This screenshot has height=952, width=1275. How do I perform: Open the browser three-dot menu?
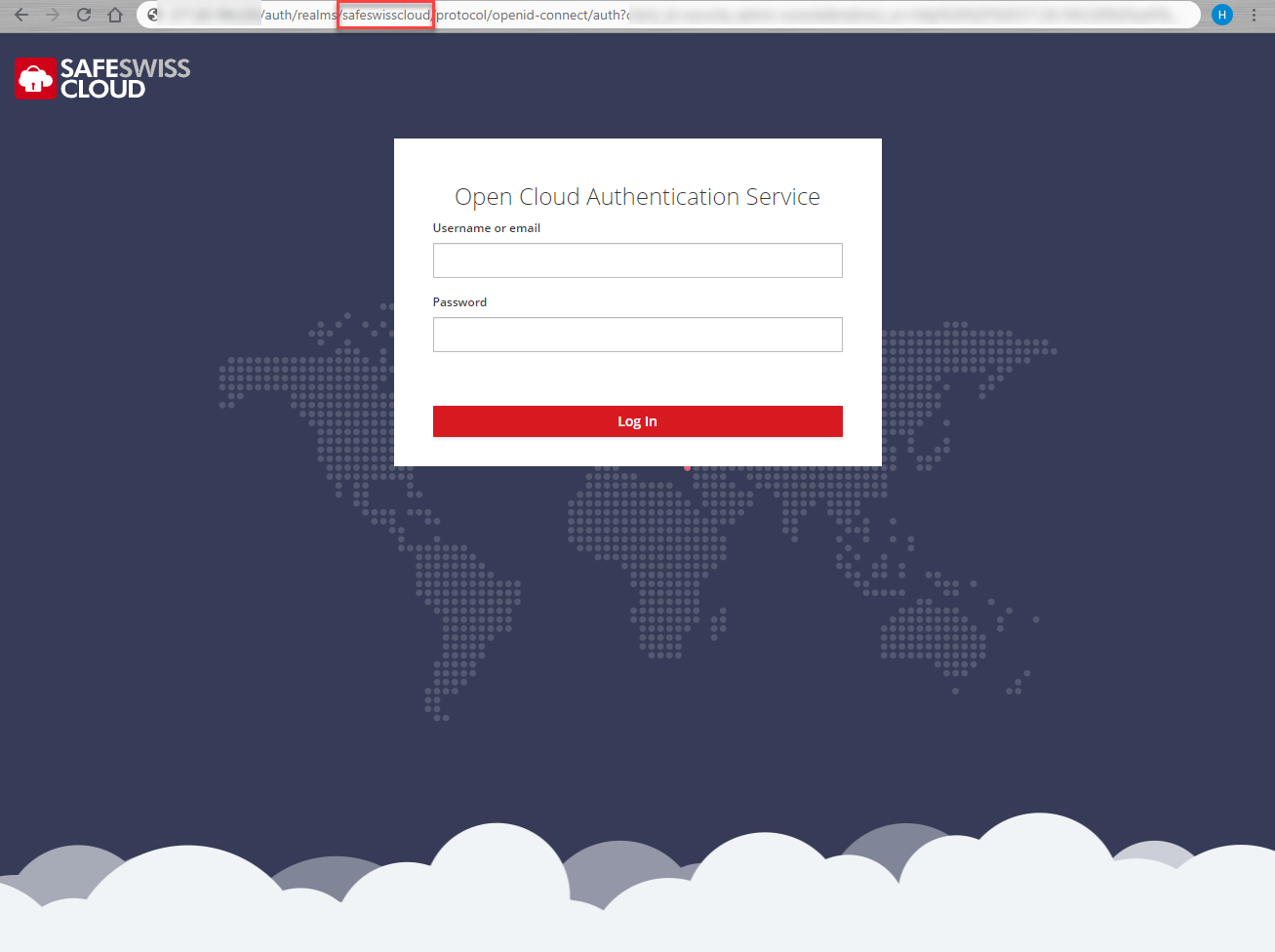[1254, 15]
